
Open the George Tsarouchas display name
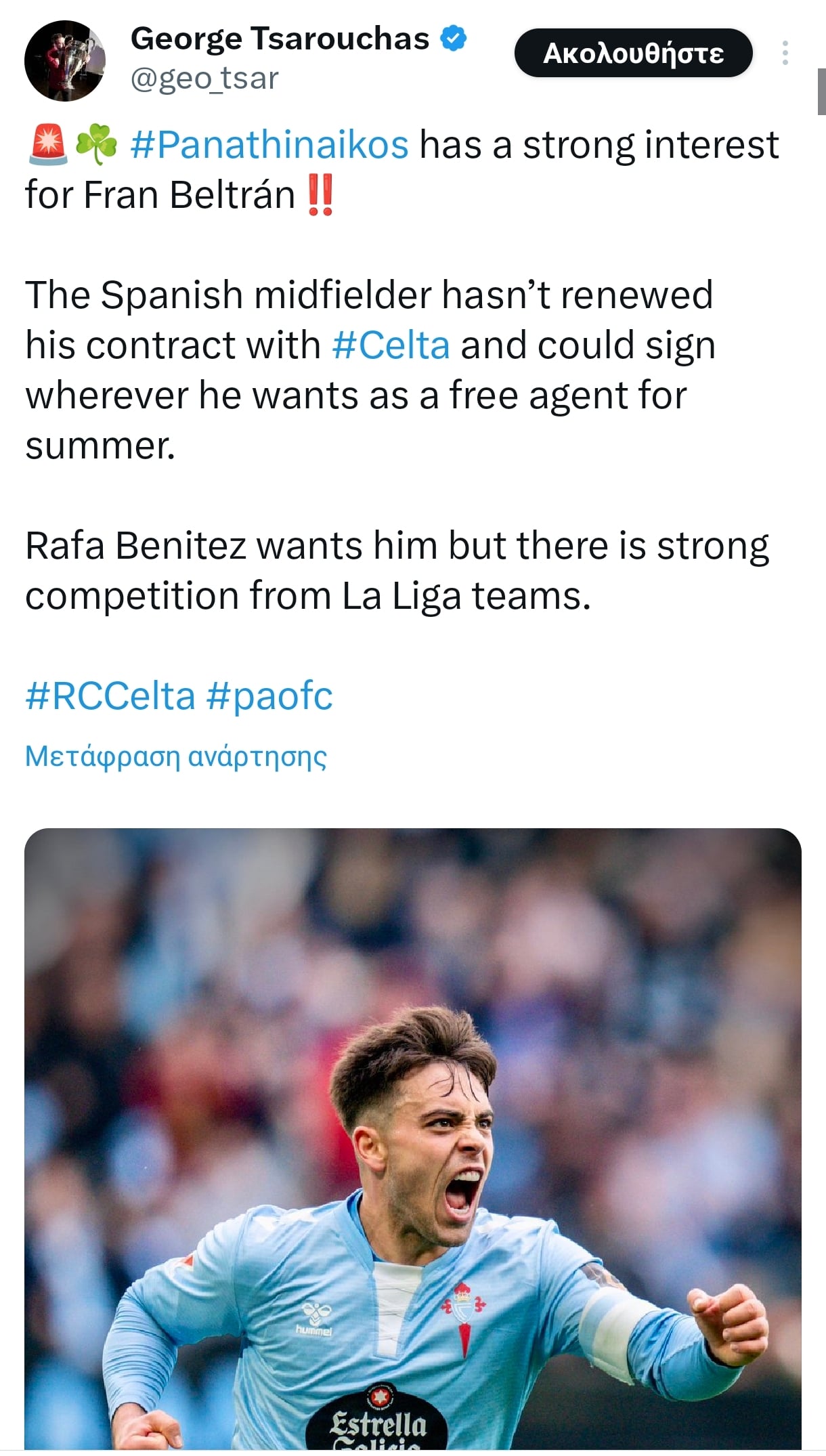280,39
